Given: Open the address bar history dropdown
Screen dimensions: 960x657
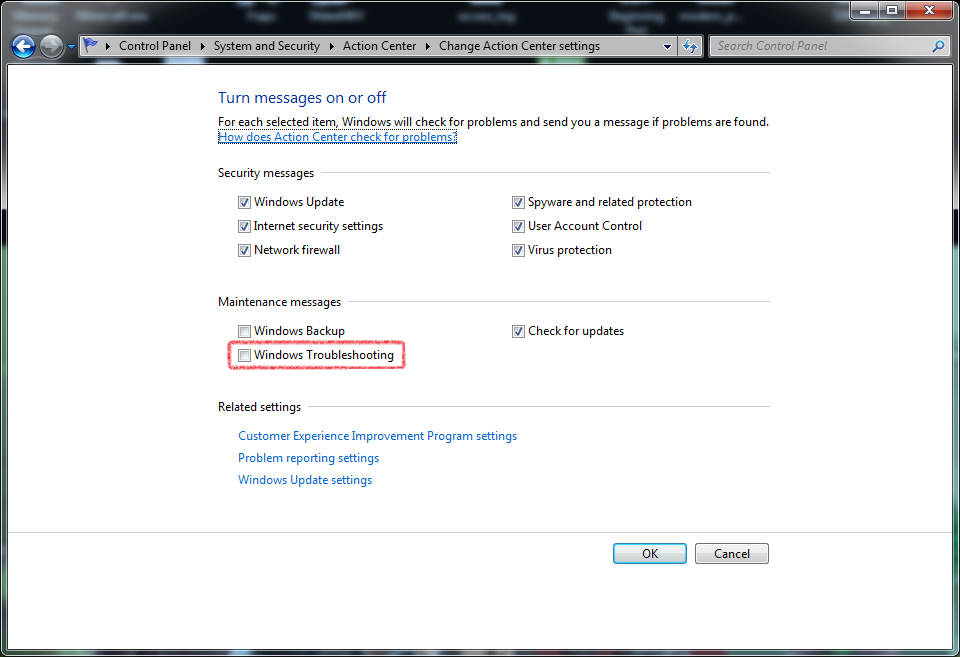Looking at the screenshot, I should click(x=667, y=47).
